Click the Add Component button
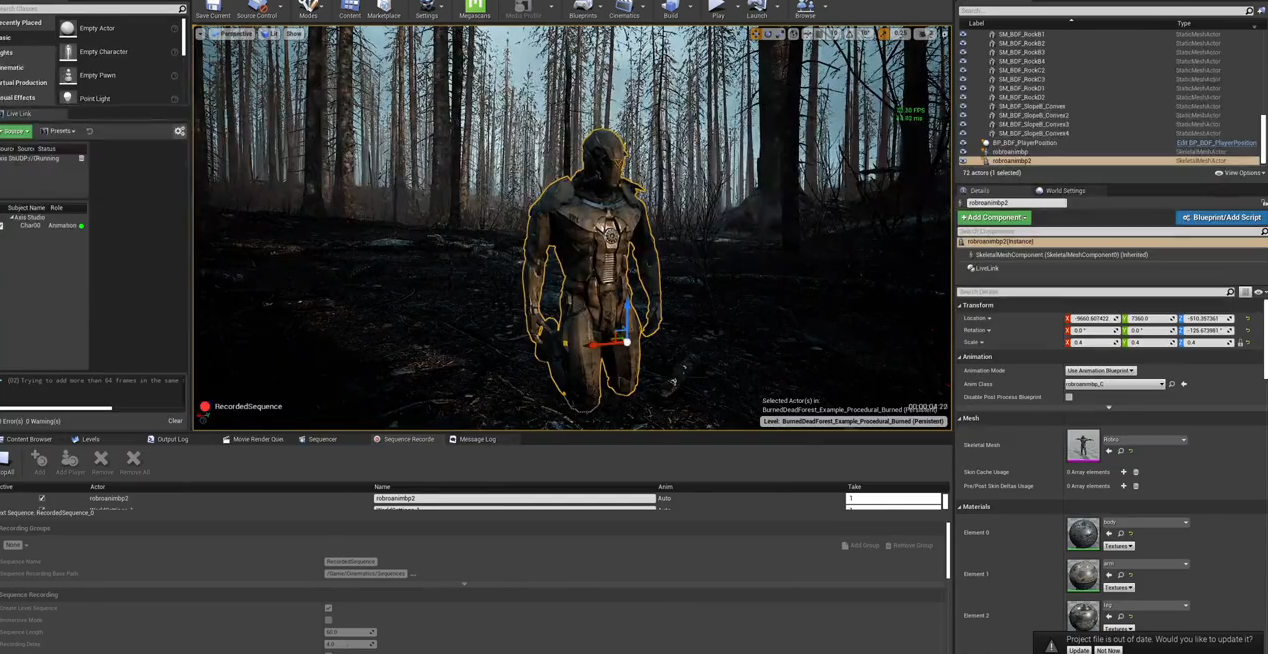1268x654 pixels. pos(994,217)
